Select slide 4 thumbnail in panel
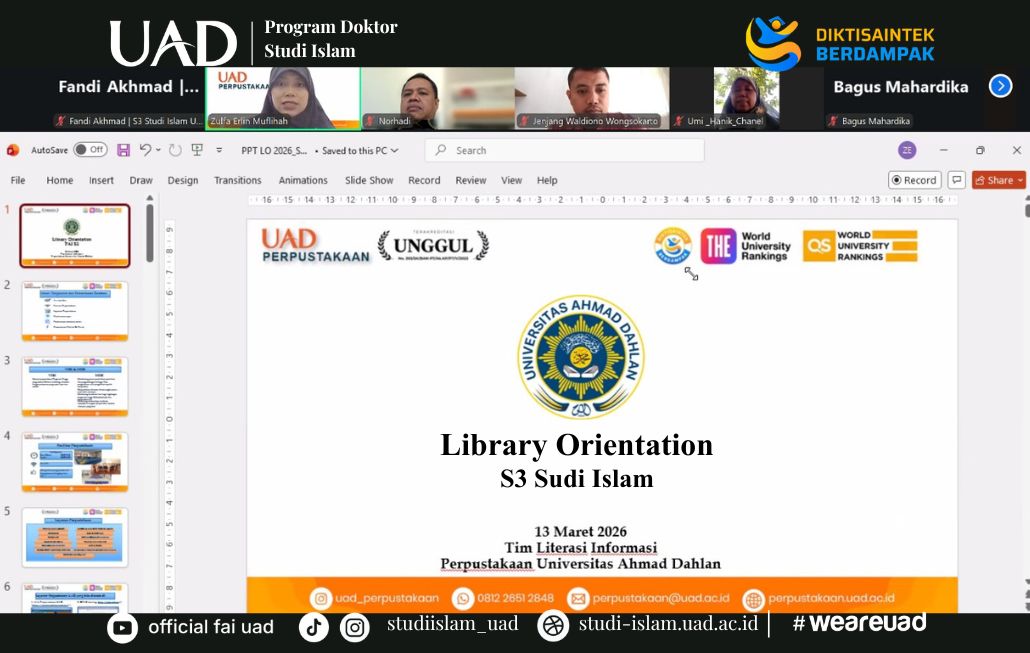Screen dimensions: 1030x653 click(75, 462)
